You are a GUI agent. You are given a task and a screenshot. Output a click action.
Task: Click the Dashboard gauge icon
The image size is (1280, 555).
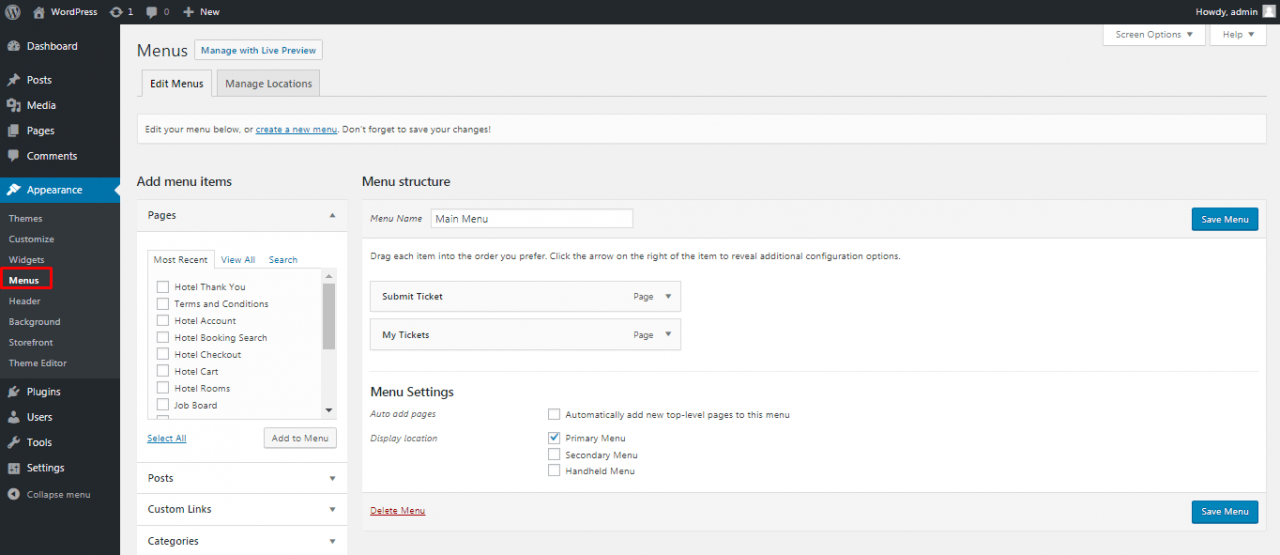point(13,46)
